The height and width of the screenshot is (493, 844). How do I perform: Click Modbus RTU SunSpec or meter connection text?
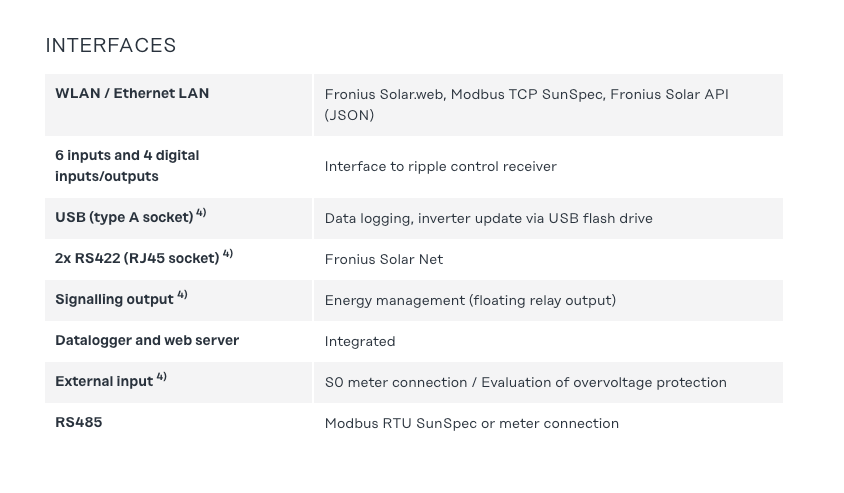pos(471,423)
